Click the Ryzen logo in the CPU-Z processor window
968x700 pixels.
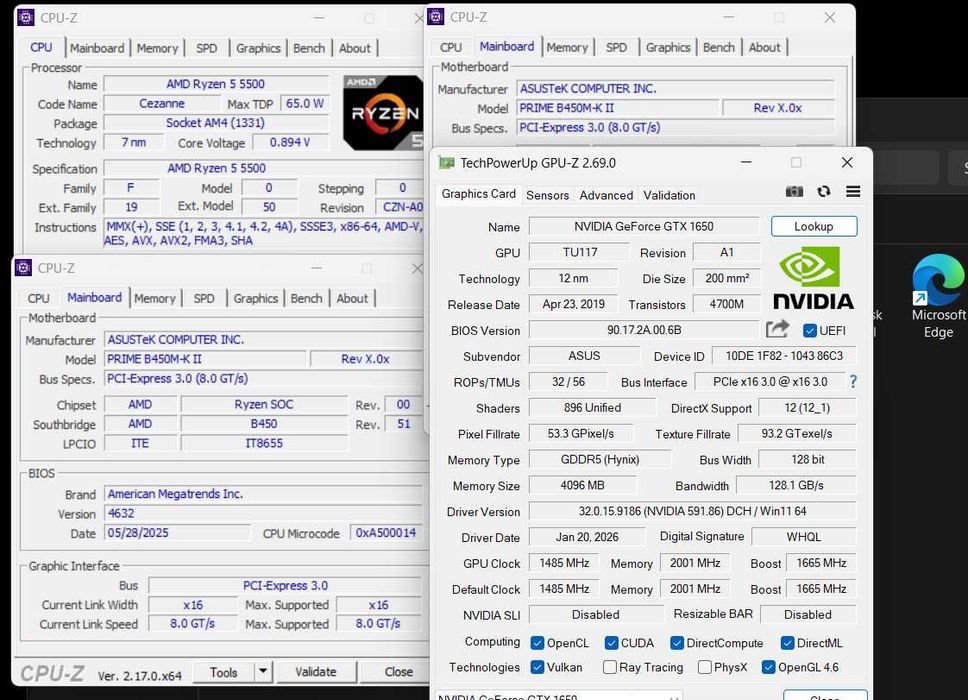pyautogui.click(x=383, y=113)
